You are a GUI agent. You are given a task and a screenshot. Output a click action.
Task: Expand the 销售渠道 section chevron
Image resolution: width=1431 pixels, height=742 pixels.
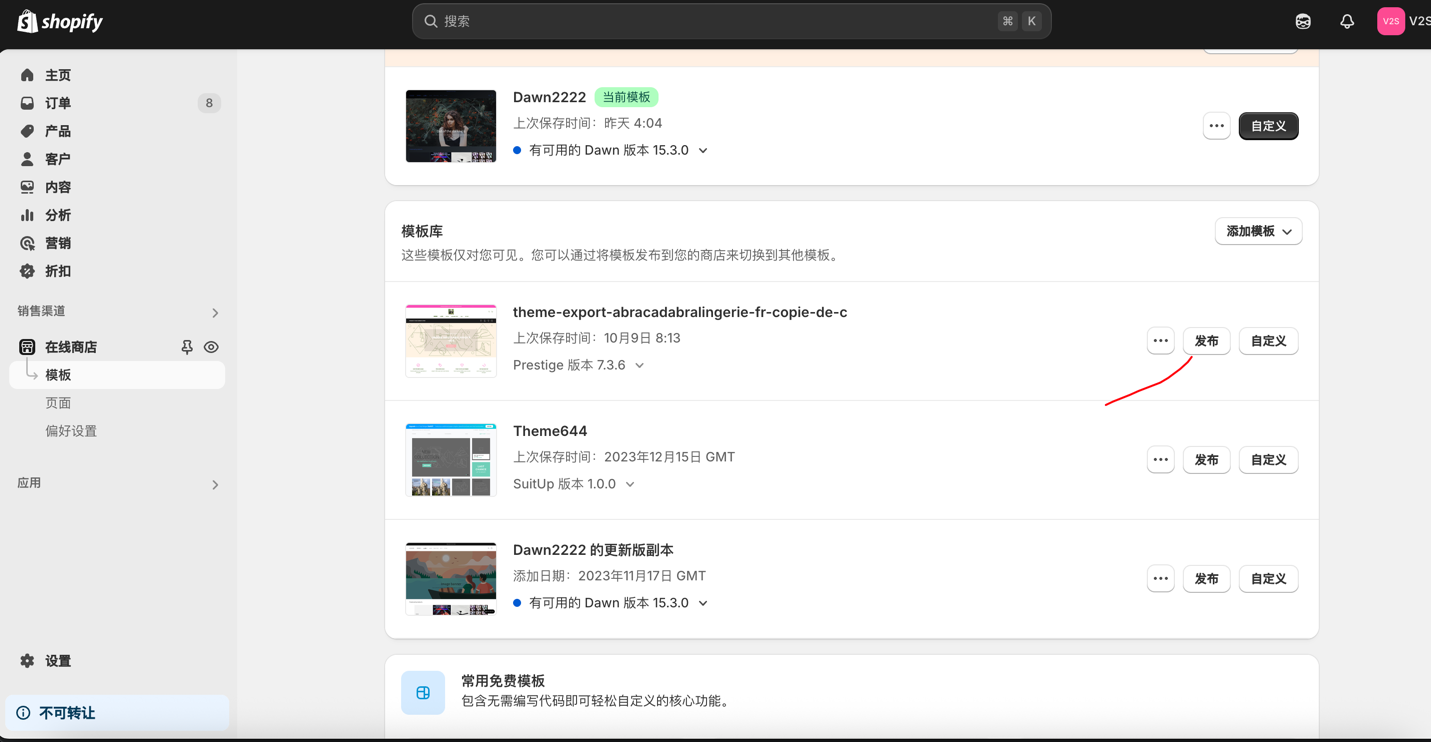215,313
